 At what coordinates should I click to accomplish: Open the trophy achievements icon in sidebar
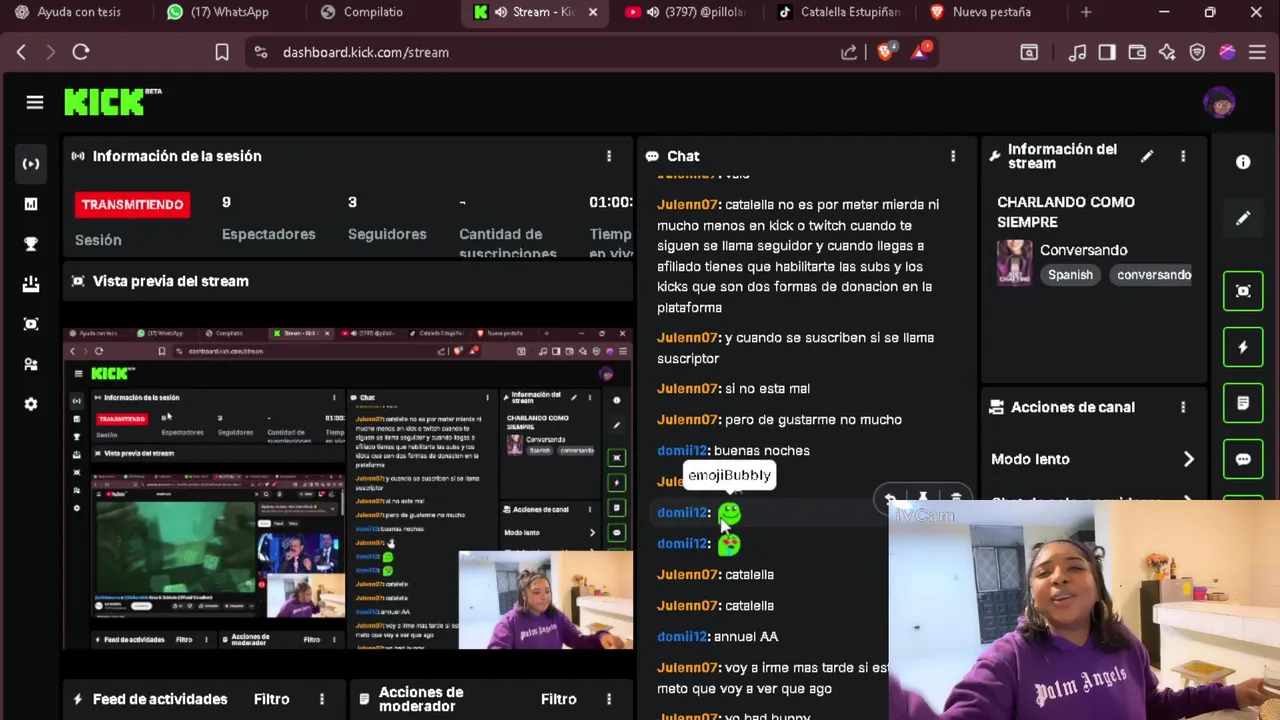(x=31, y=244)
